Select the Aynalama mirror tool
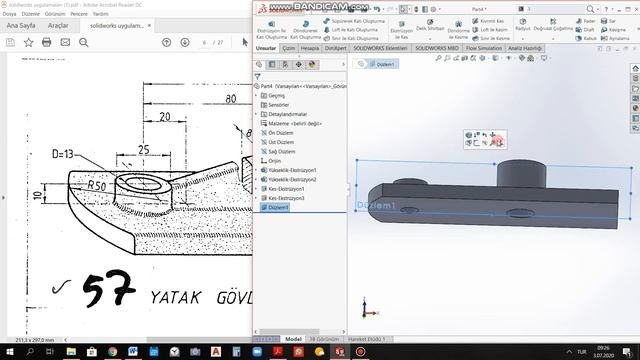This screenshot has height=360, width=640. (615, 38)
